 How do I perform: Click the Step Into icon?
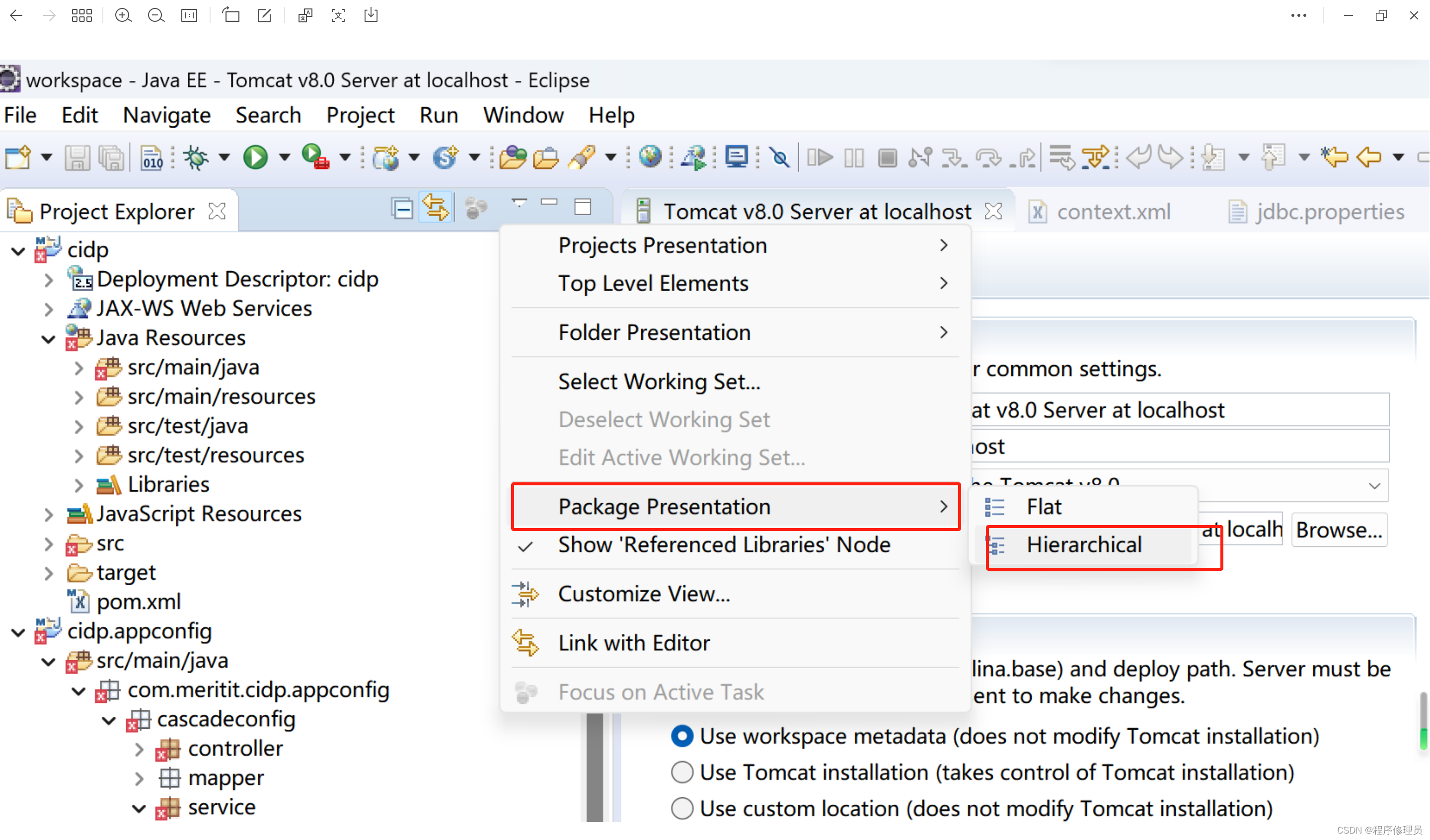point(955,158)
